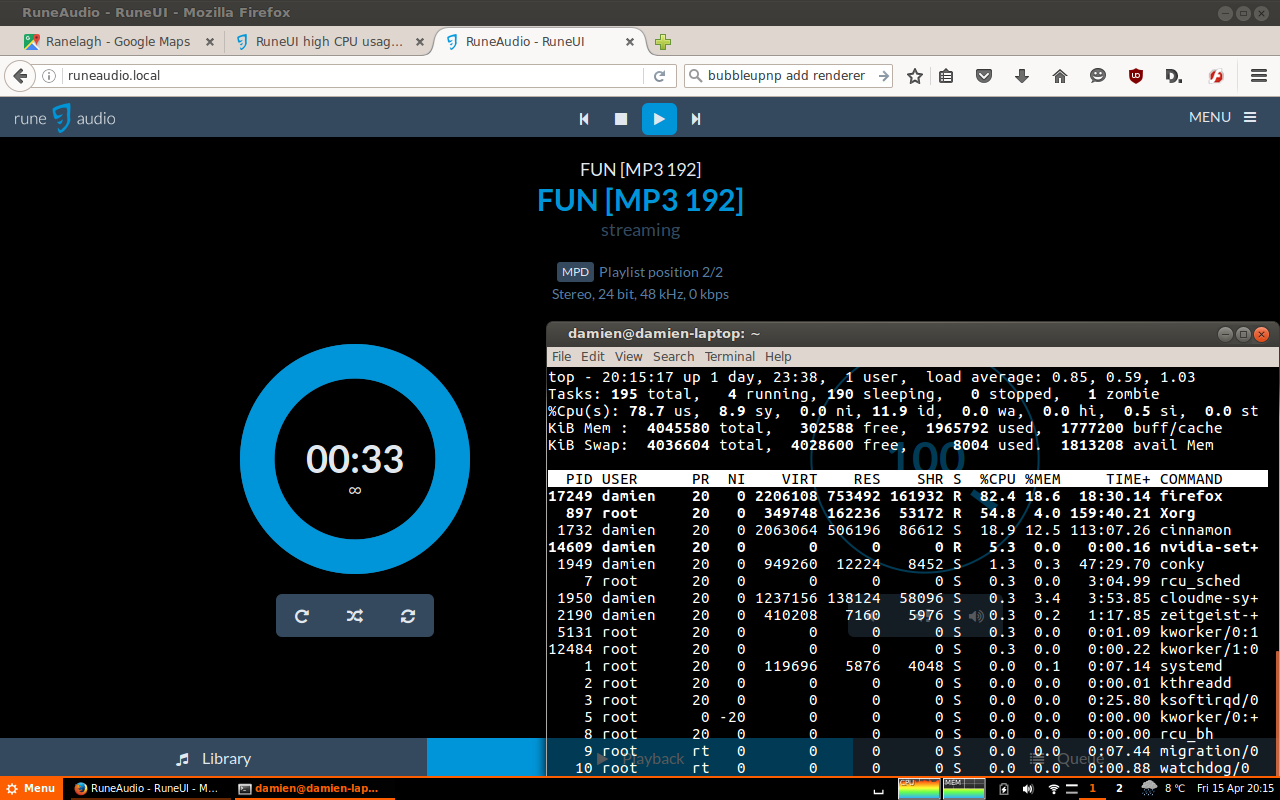Open the Wi-Fi network tray icon
The image size is (1280, 800).
(1053, 788)
